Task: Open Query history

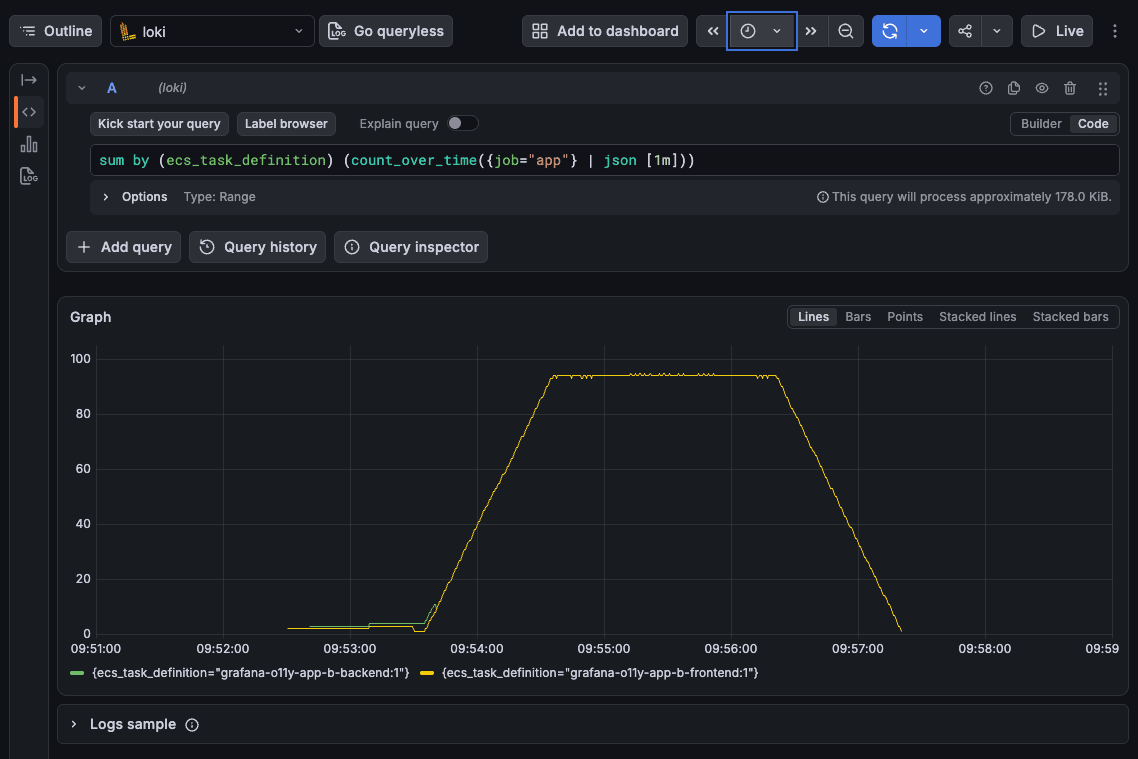Action: (258, 247)
